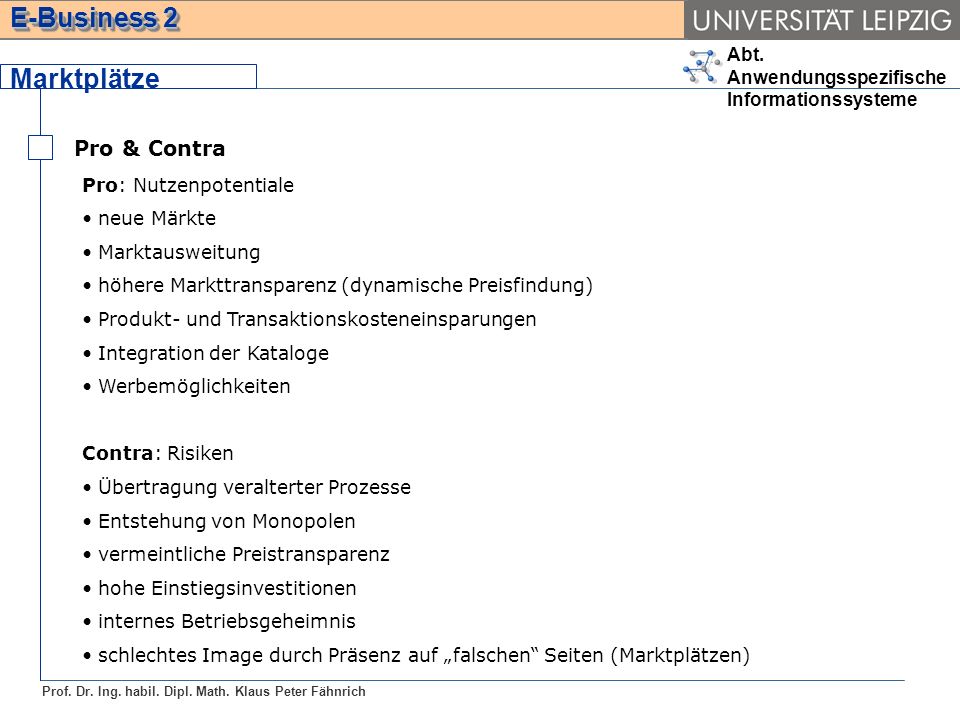960x720 pixels.
Task: Select the E-Business 2 header title
Action: [95, 18]
